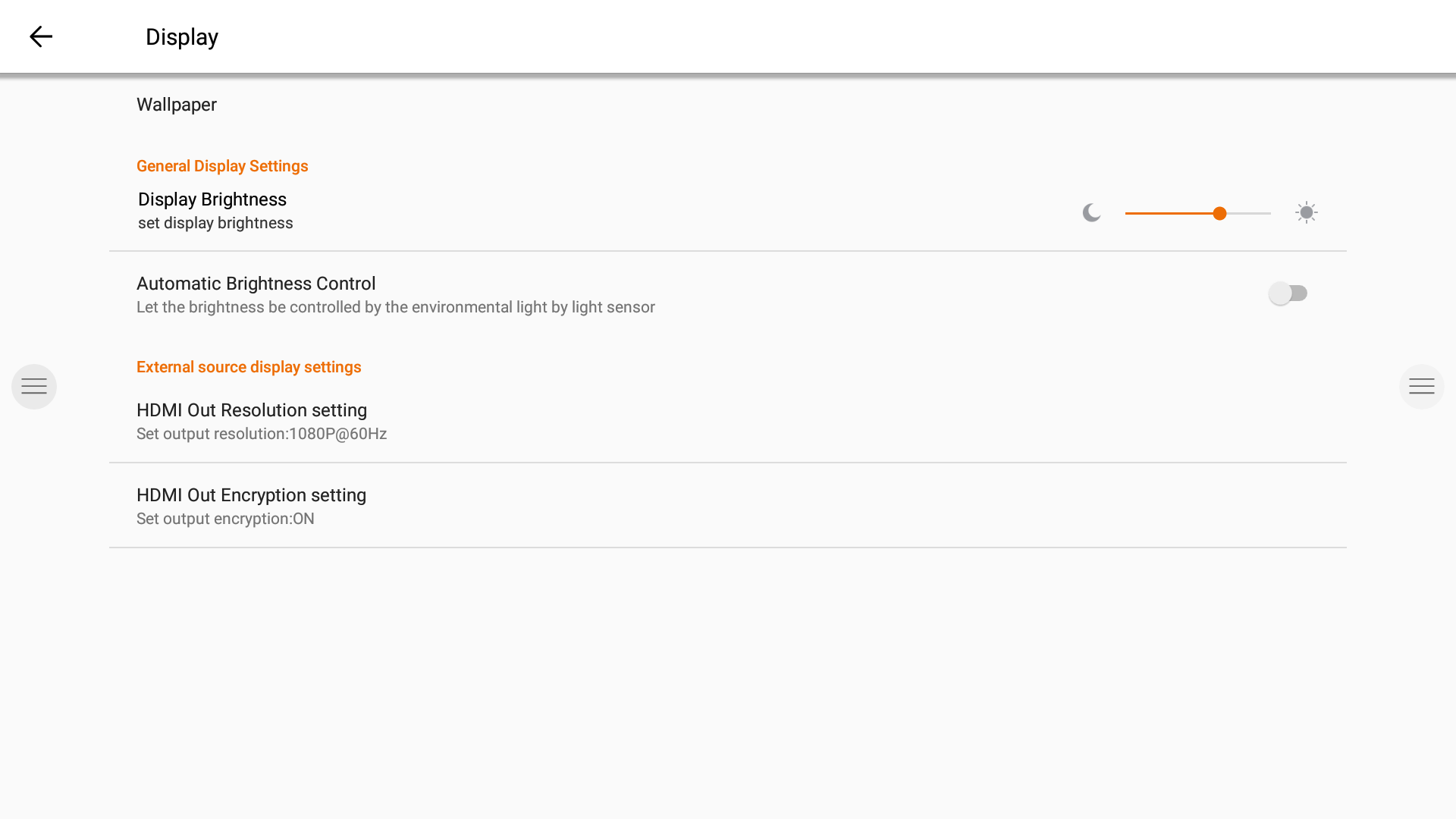This screenshot has width=1456, height=819.
Task: Click the 'set display brightness' subtitle
Action: (215, 223)
